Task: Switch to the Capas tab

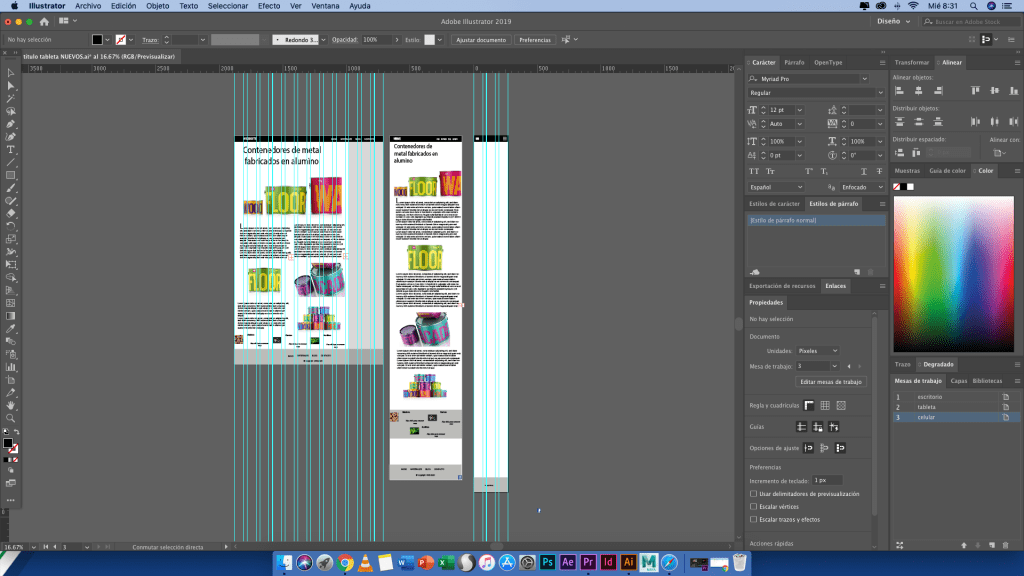Action: 957,381
